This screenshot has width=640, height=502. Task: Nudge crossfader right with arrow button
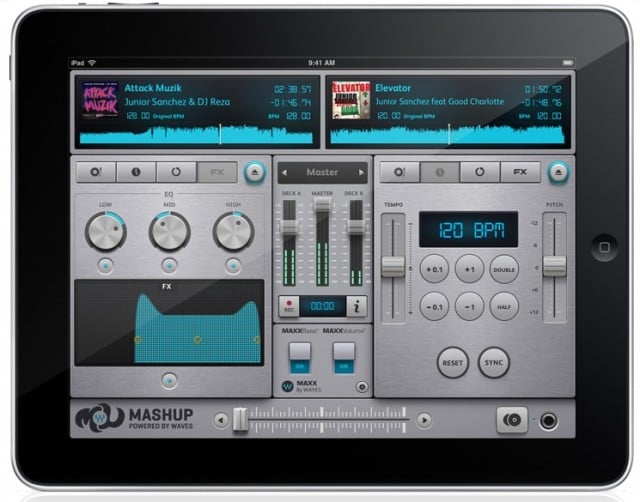[424, 420]
